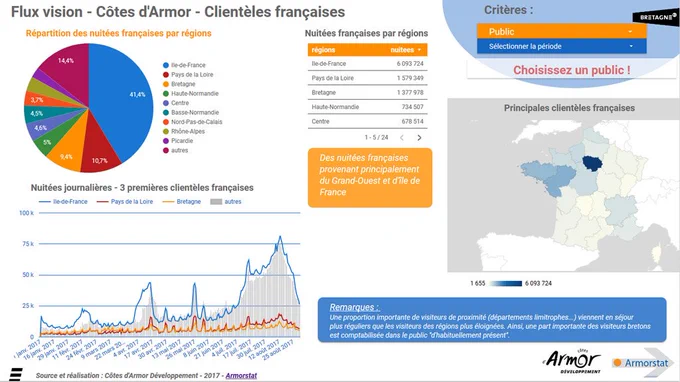Click Ile-de-France row in regions table
Image resolution: width=680 pixels, height=382 pixels.
367,63
